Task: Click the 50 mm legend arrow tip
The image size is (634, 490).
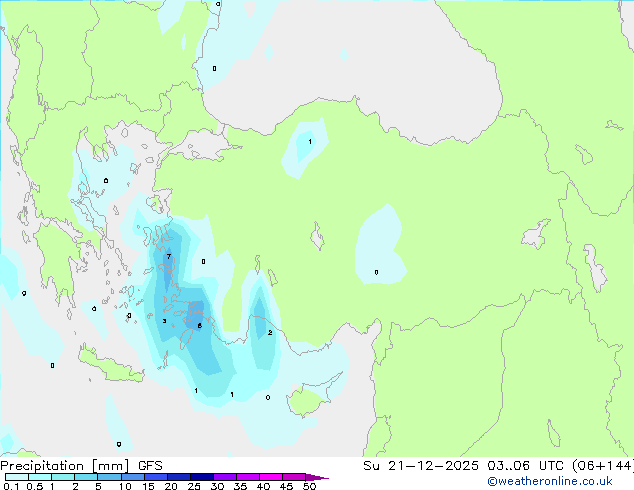Action: click(317, 478)
